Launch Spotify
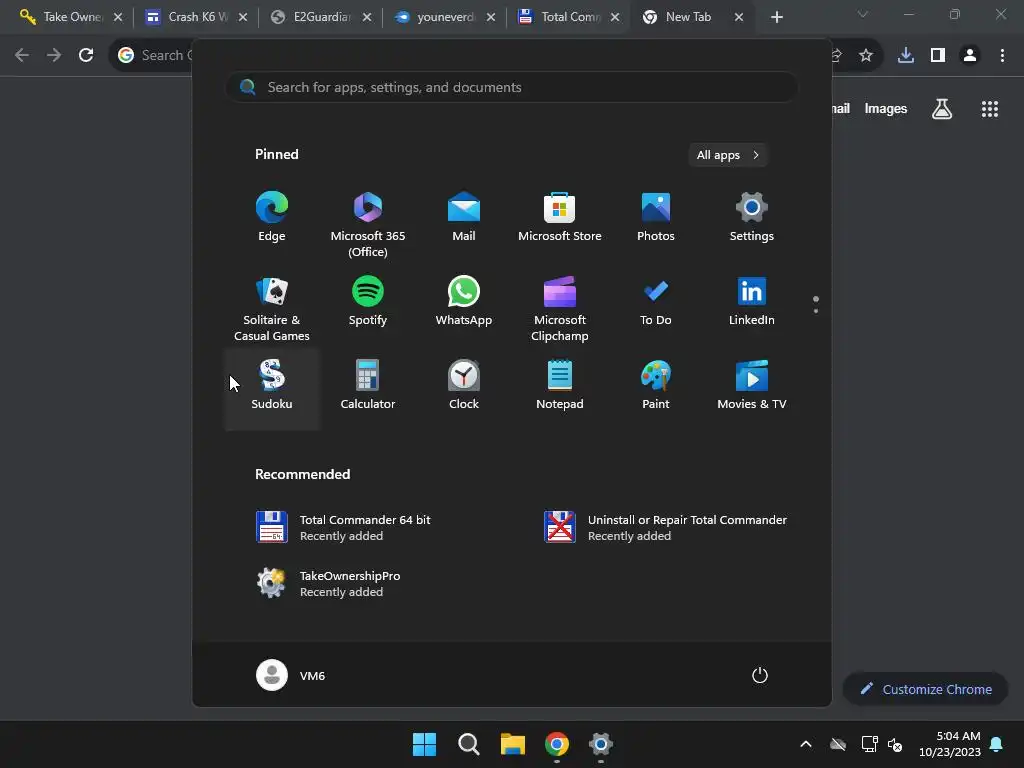Viewport: 1024px width, 768px height. [x=368, y=300]
